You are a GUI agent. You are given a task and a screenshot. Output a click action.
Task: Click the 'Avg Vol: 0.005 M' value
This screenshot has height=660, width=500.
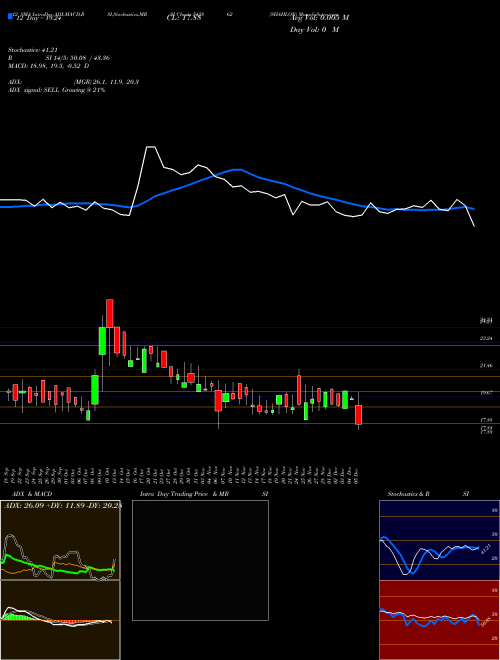coord(319,18)
